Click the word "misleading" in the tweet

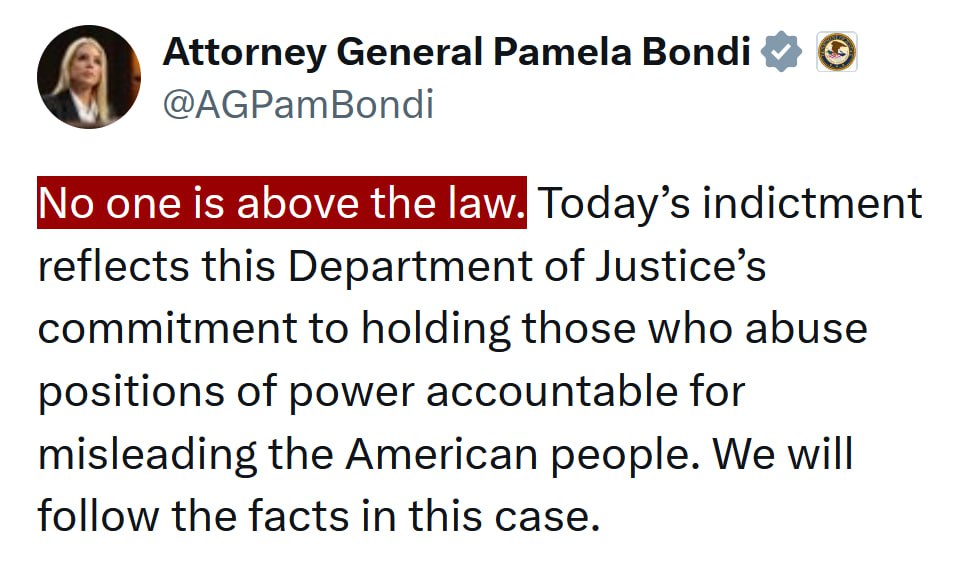point(145,455)
